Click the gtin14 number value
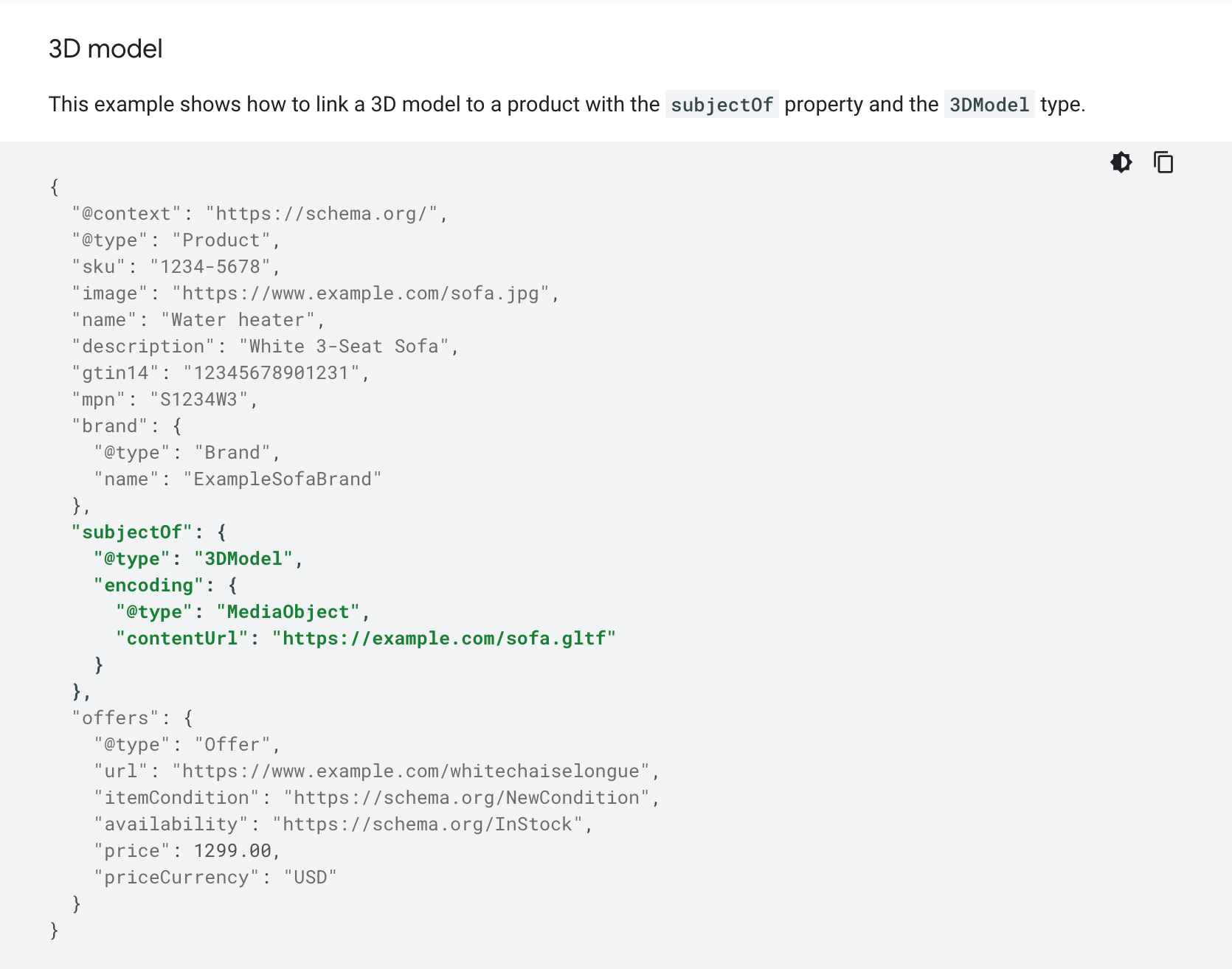This screenshot has width=1232, height=969. 271,373
